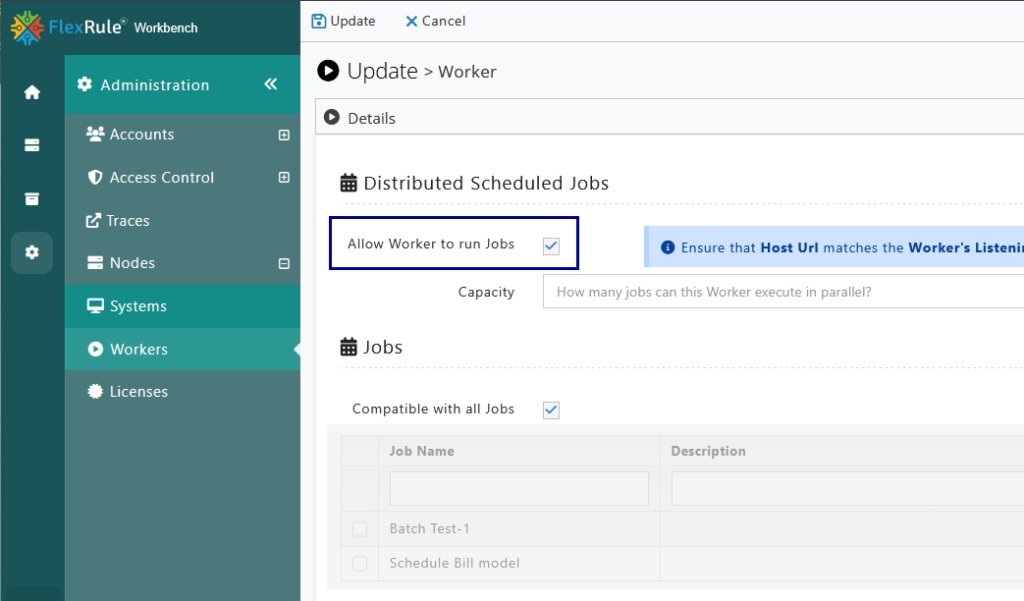1024x601 pixels.
Task: Collapse the Nodes section minus button
Action: (x=284, y=263)
